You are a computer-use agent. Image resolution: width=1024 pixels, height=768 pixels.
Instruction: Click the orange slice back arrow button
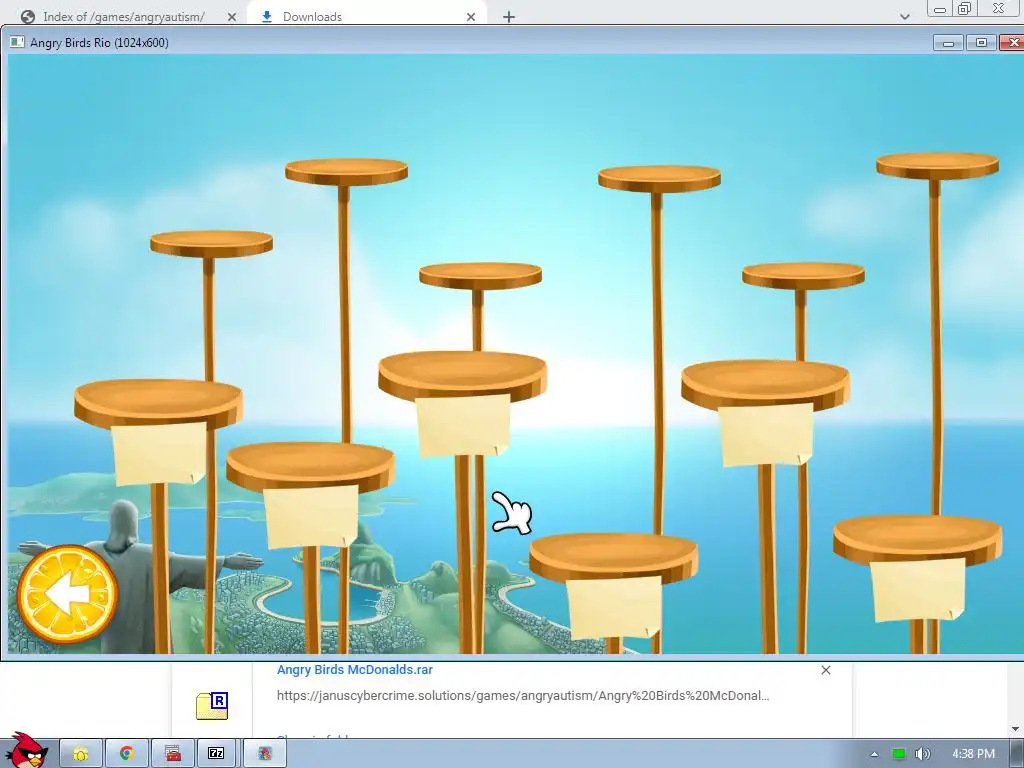point(67,594)
